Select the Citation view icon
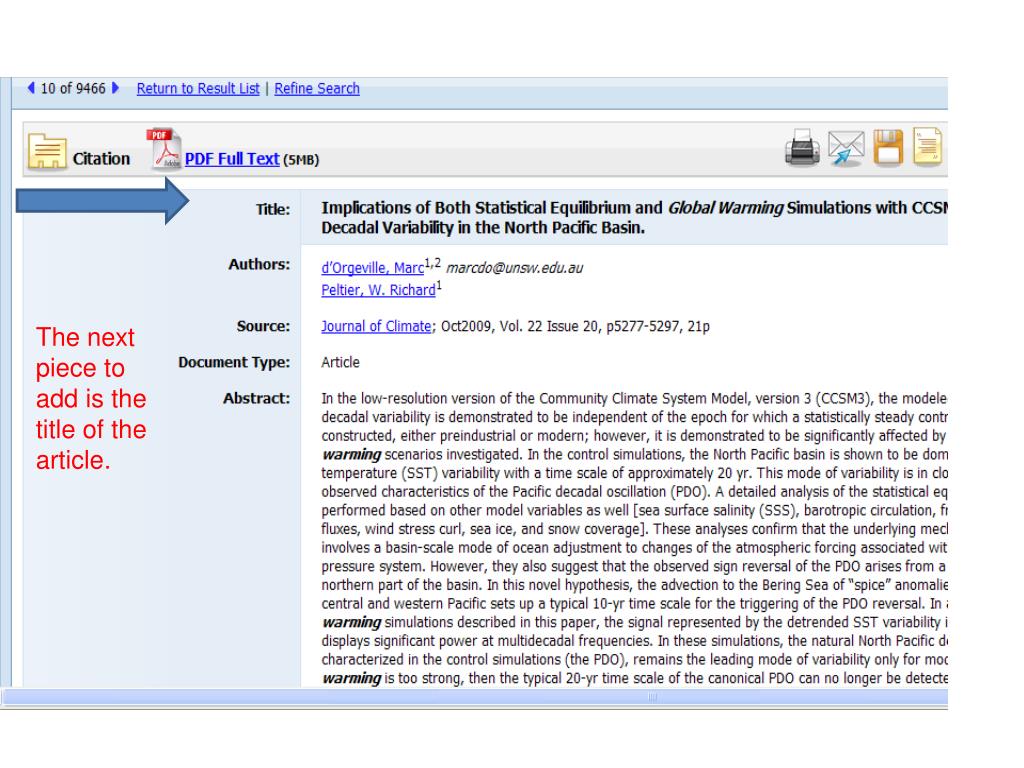The height and width of the screenshot is (768, 1024). [46, 151]
